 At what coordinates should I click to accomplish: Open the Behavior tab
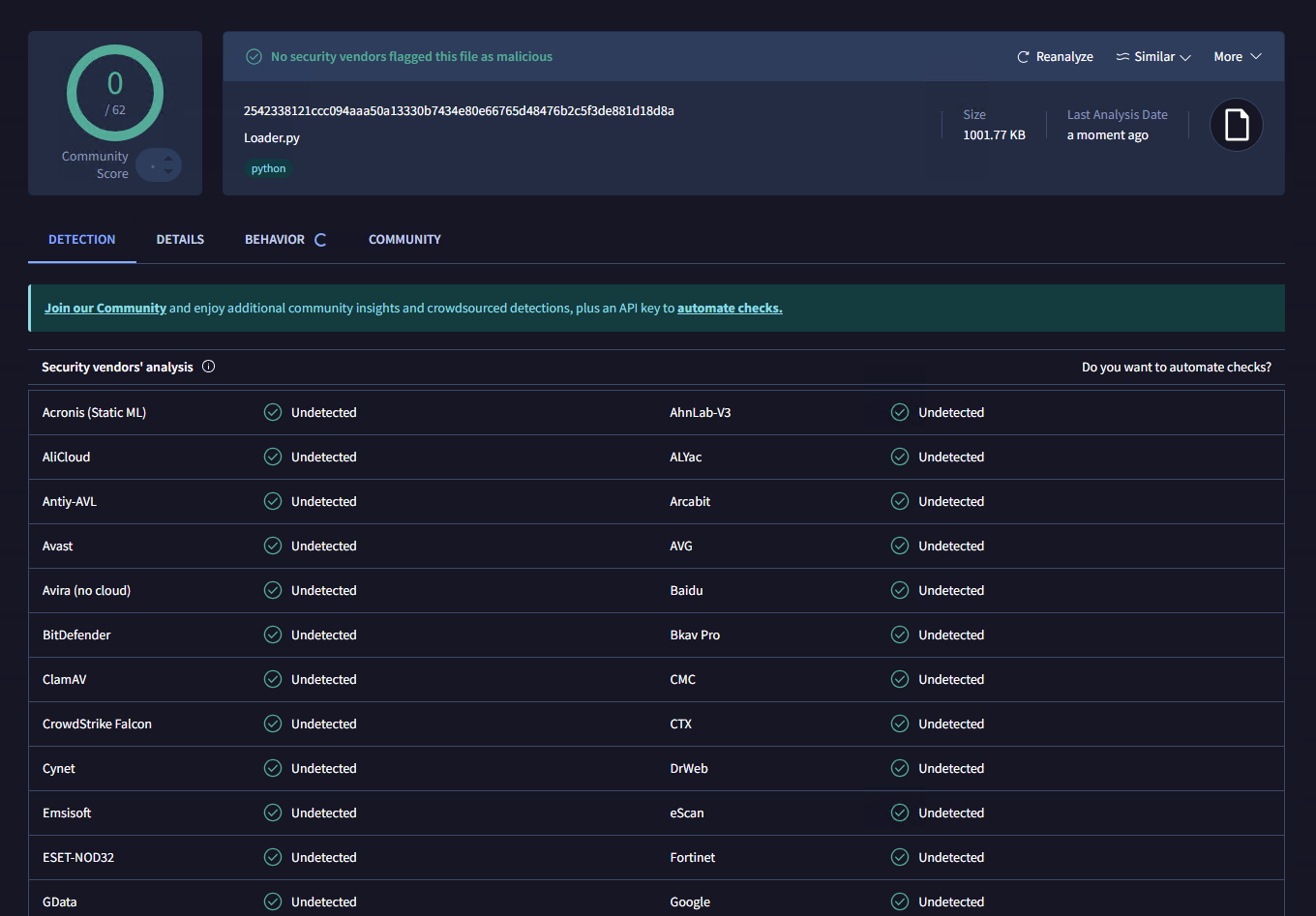285,240
